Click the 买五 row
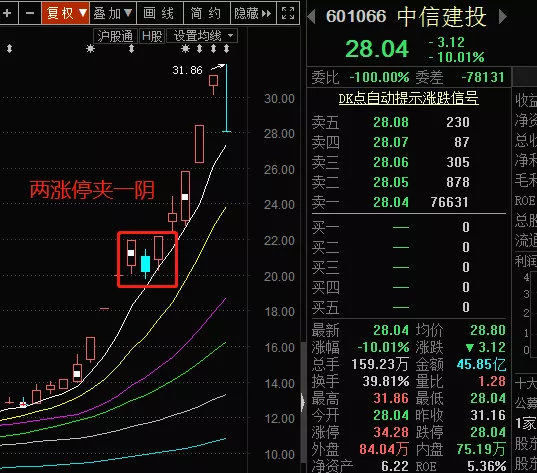This screenshot has width=537, height=473. [408, 307]
